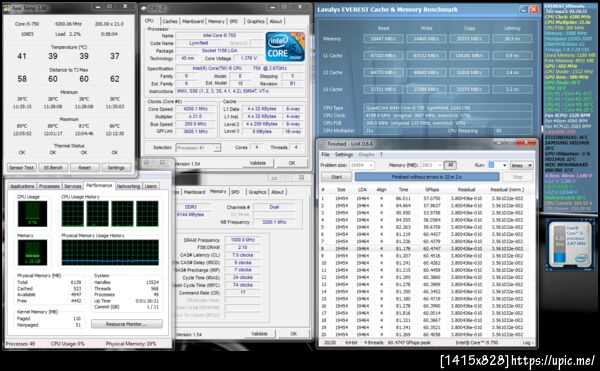Screen dimensions: 600x371
Task: Open the SPD tab in top CPU-Z window
Action: [234, 21]
